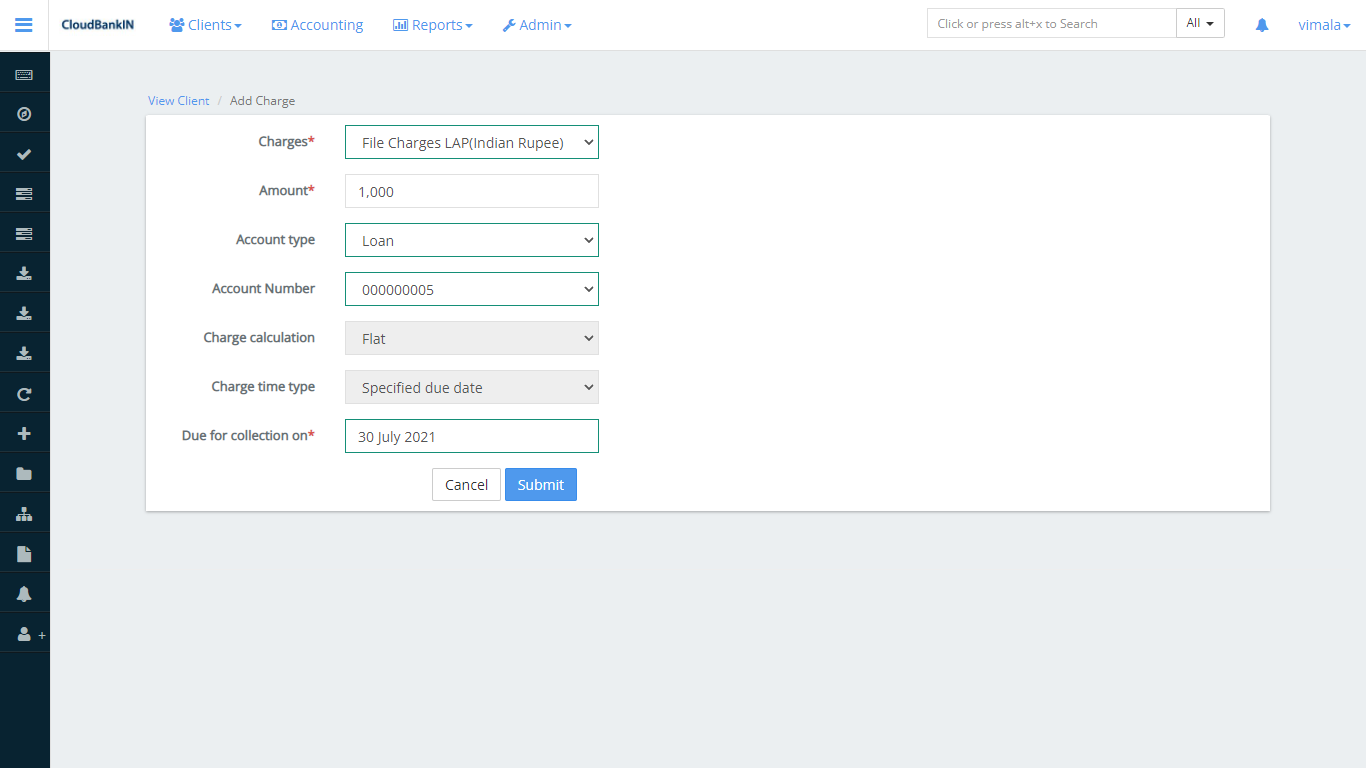
Task: Open the Account Number dropdown
Action: point(471,290)
